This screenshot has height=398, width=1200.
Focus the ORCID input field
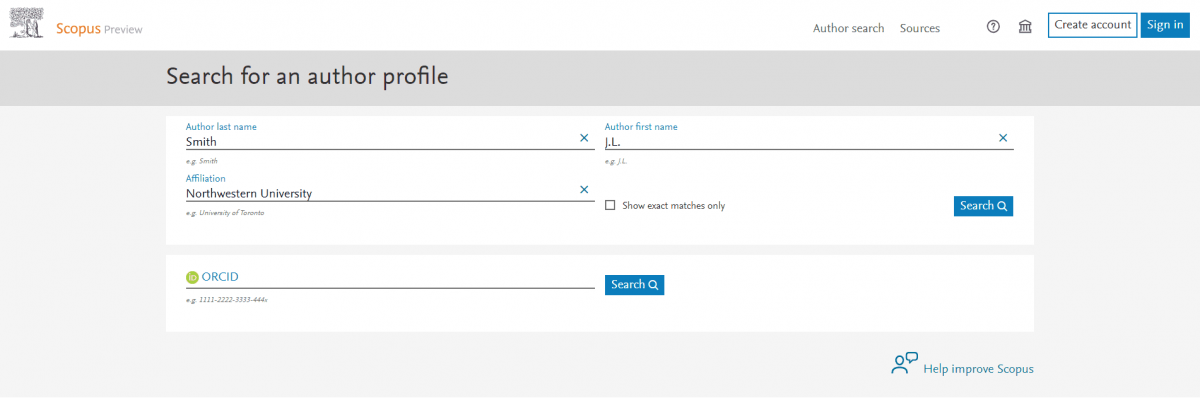390,277
